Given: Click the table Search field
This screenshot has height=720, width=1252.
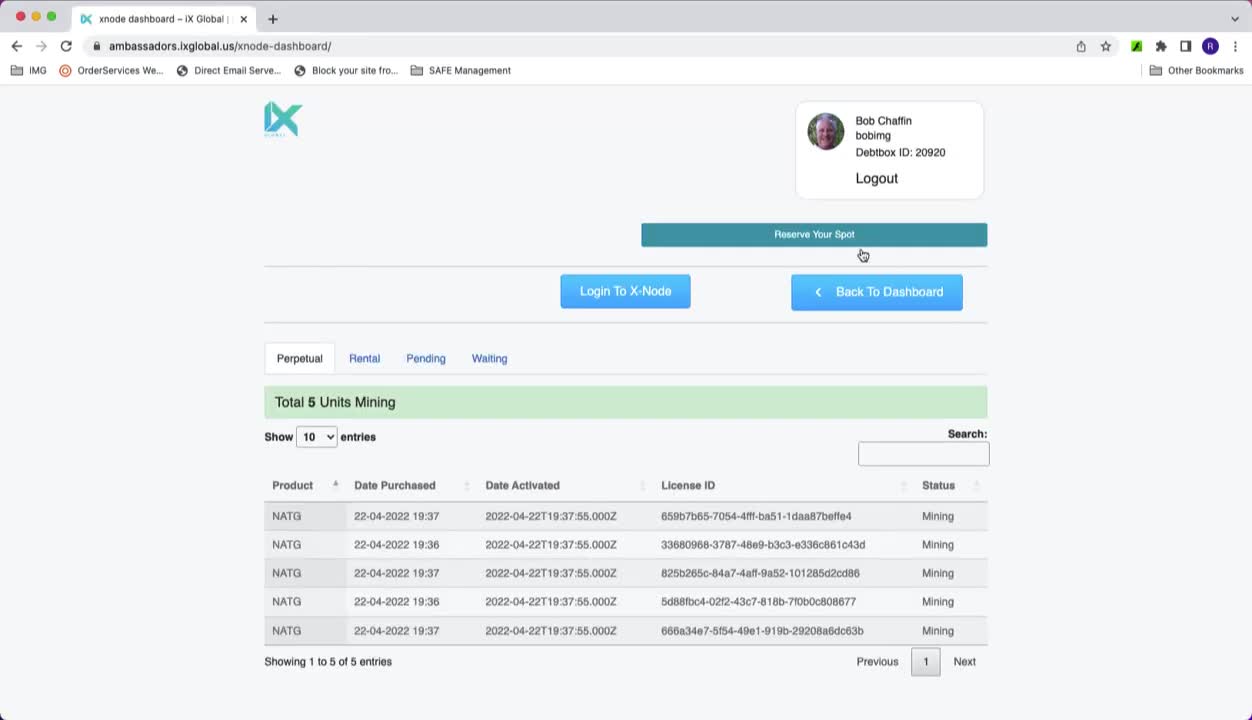Looking at the screenshot, I should [x=923, y=454].
